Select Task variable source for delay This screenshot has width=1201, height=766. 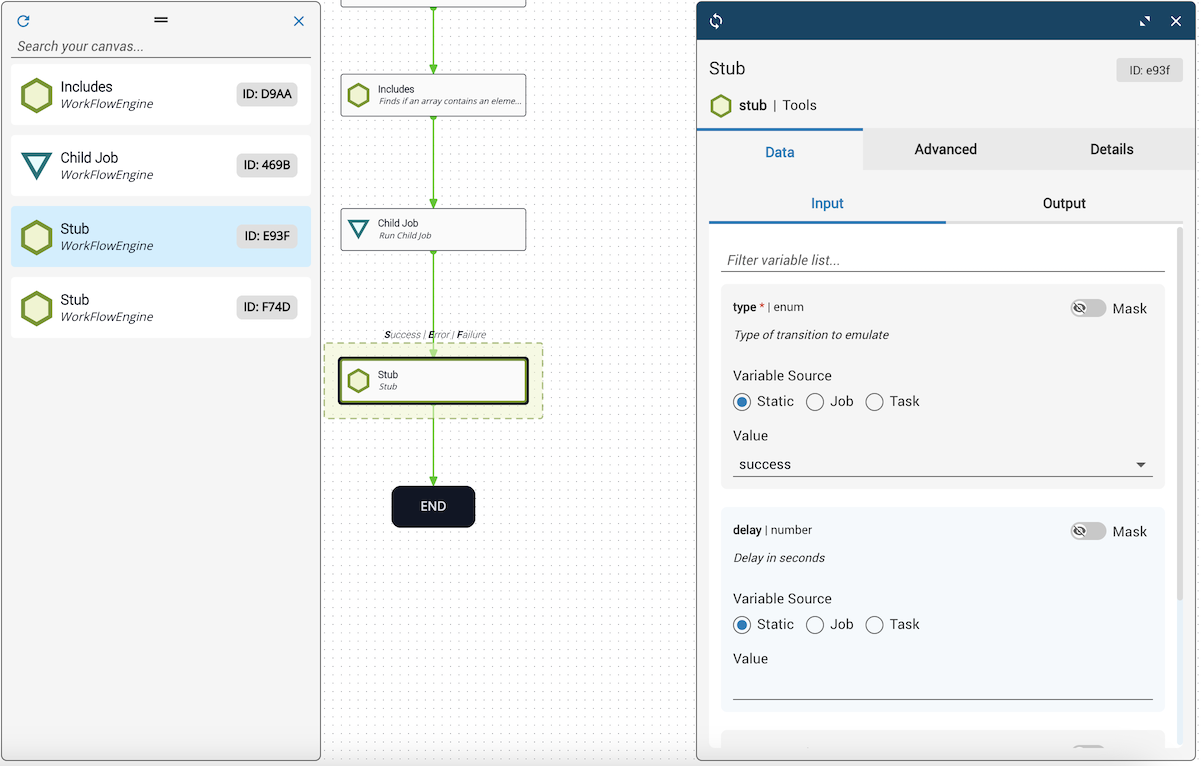pyautogui.click(x=875, y=625)
